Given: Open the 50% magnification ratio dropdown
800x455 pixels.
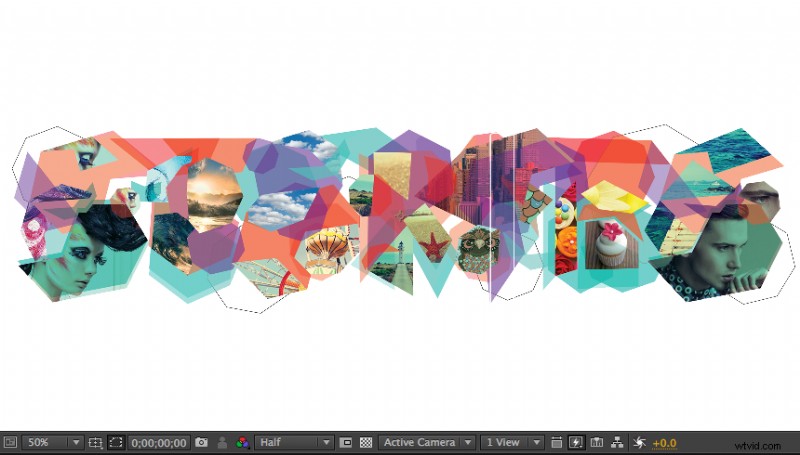Looking at the screenshot, I should (52, 442).
